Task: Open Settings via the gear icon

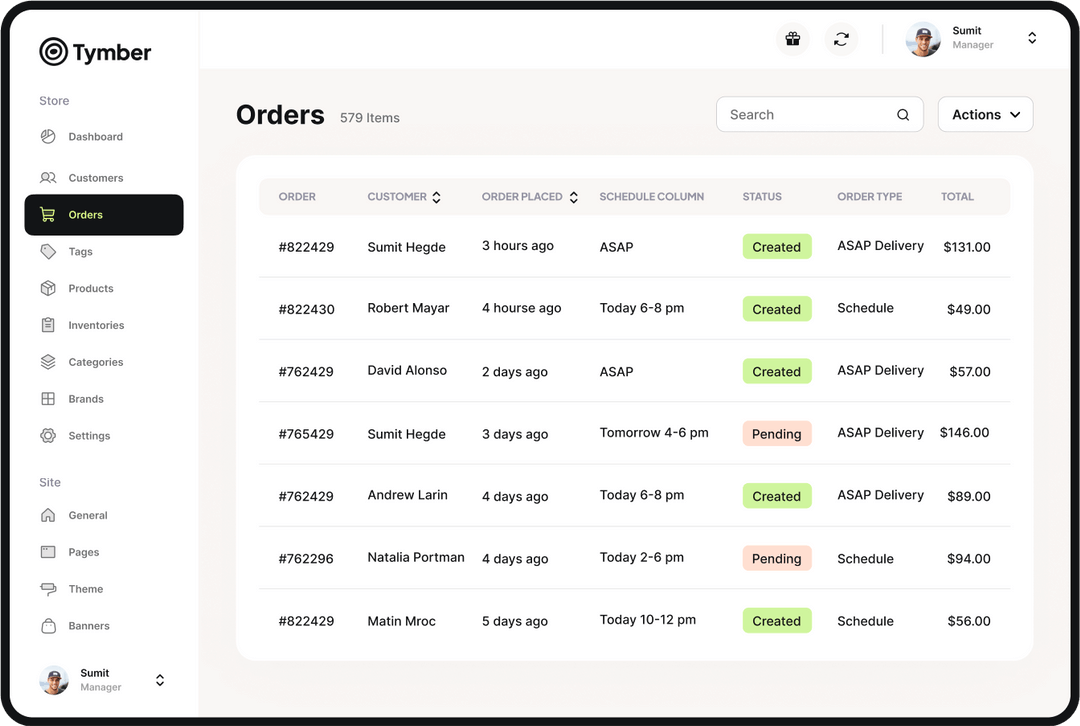Action: 48,435
